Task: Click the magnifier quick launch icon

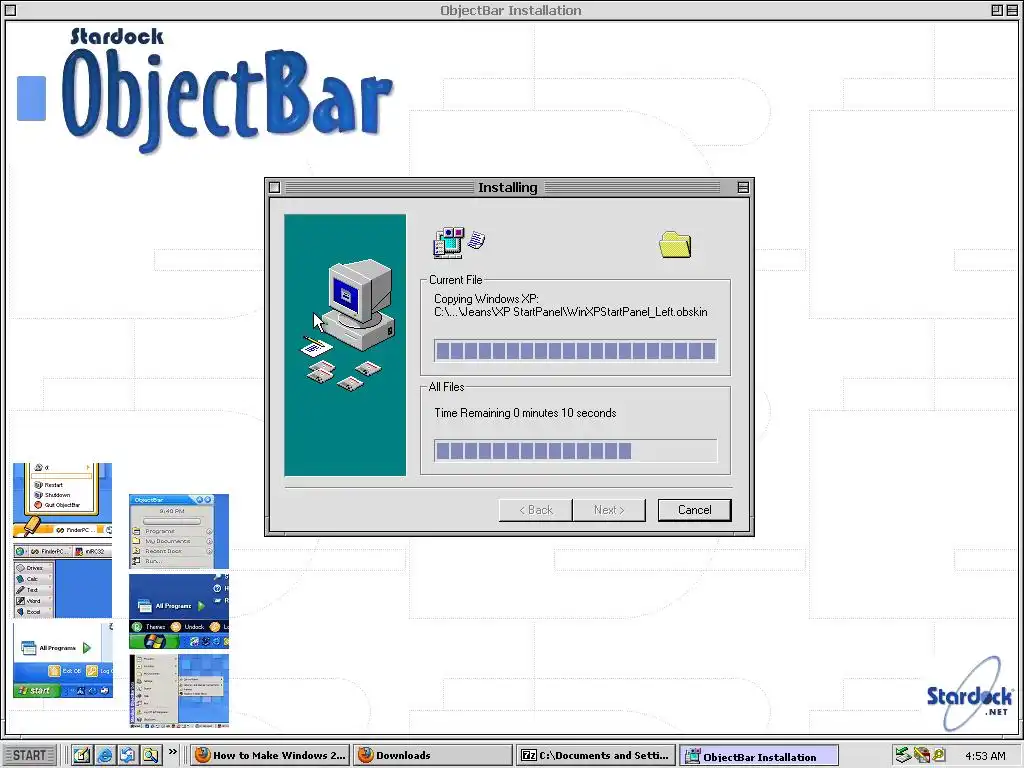Action: [x=151, y=755]
